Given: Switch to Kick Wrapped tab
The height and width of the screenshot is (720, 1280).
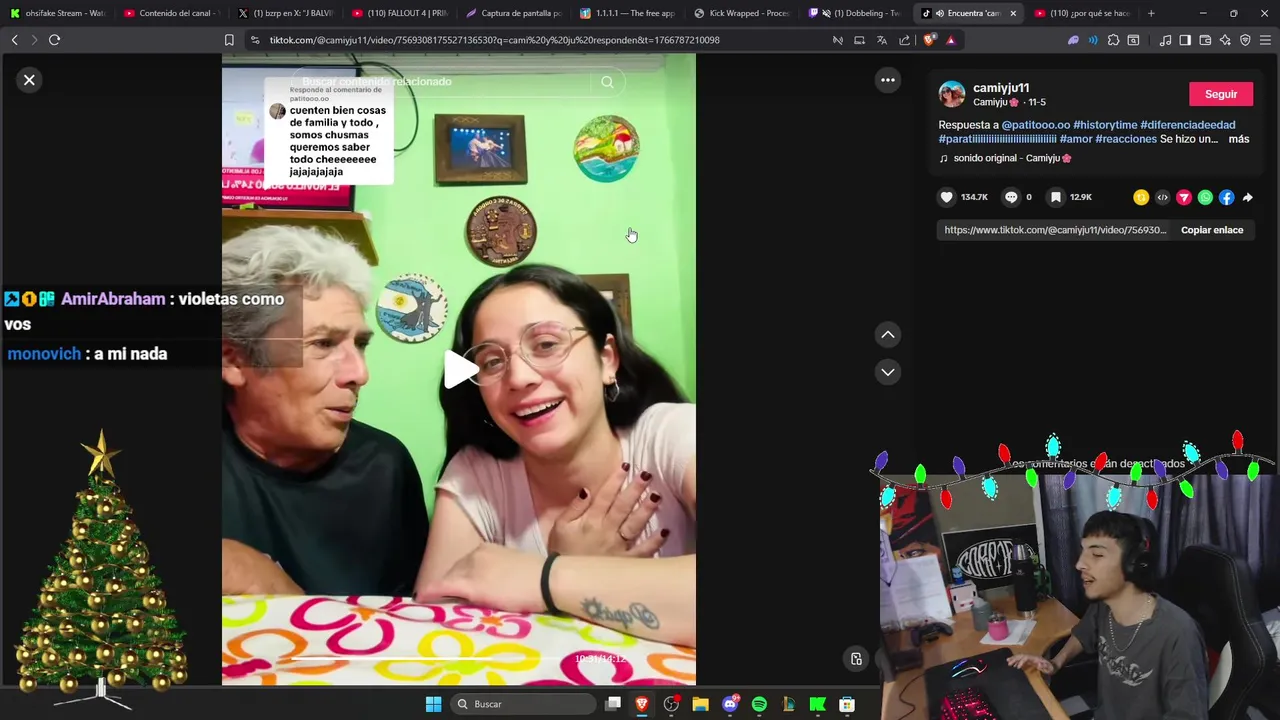Looking at the screenshot, I should pyautogui.click(x=741, y=13).
